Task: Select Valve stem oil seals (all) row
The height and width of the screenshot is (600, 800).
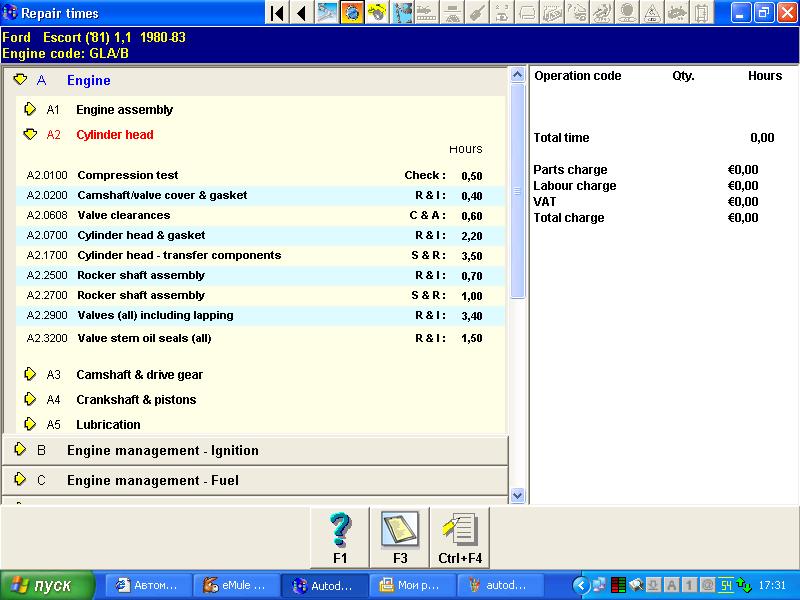Action: (260, 338)
